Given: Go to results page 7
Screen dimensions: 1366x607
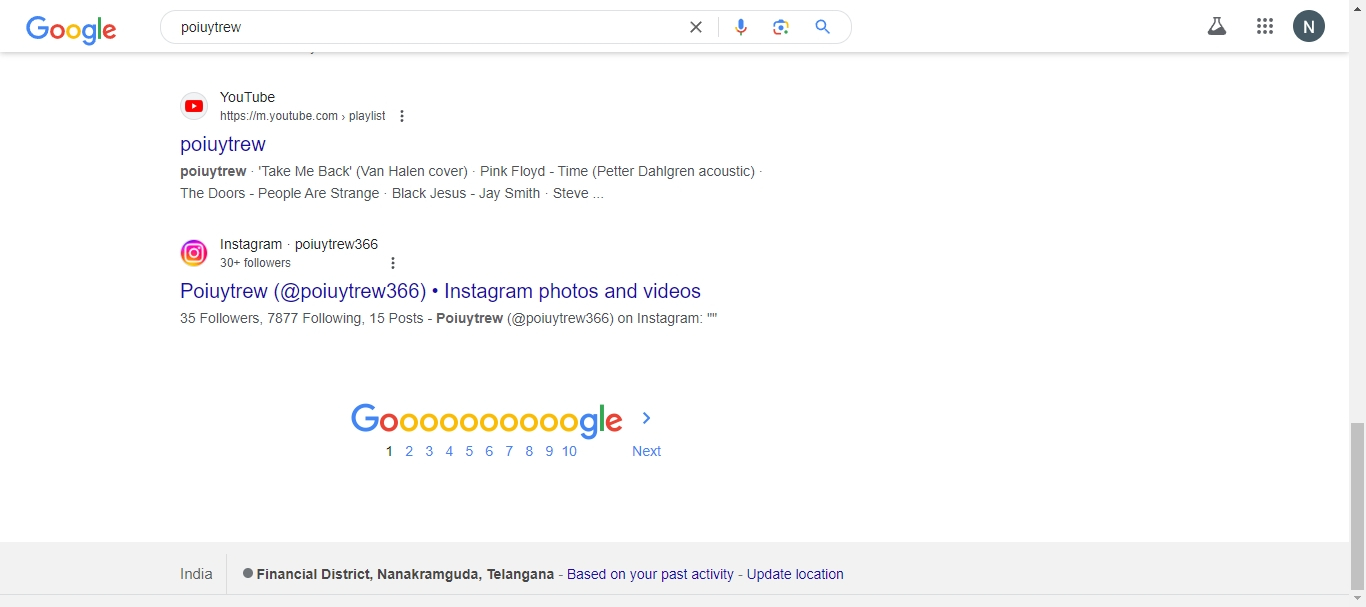Looking at the screenshot, I should pyautogui.click(x=509, y=451).
